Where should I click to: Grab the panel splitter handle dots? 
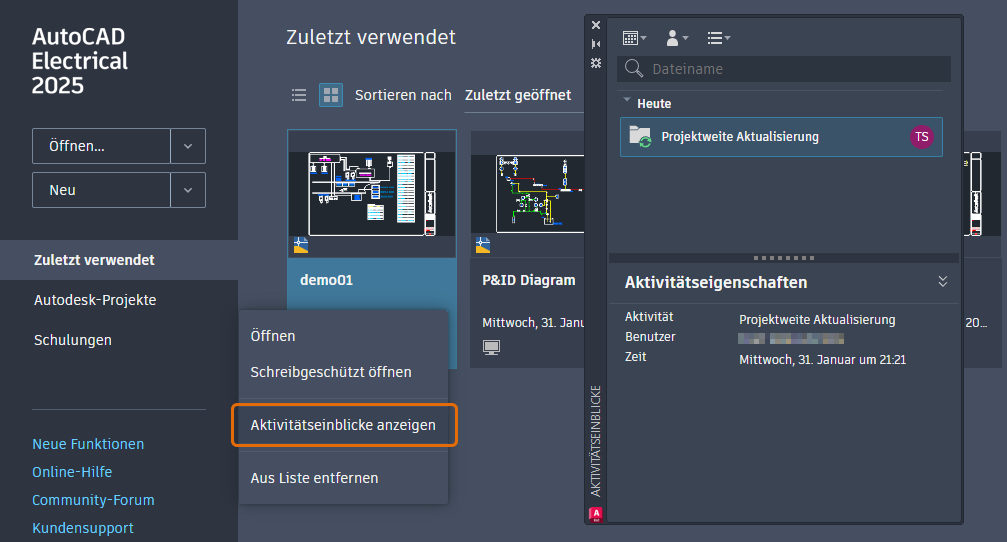click(x=784, y=258)
